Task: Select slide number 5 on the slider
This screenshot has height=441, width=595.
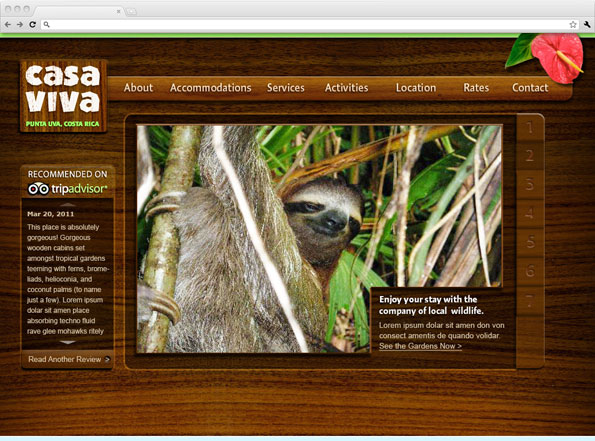Action: (530, 242)
